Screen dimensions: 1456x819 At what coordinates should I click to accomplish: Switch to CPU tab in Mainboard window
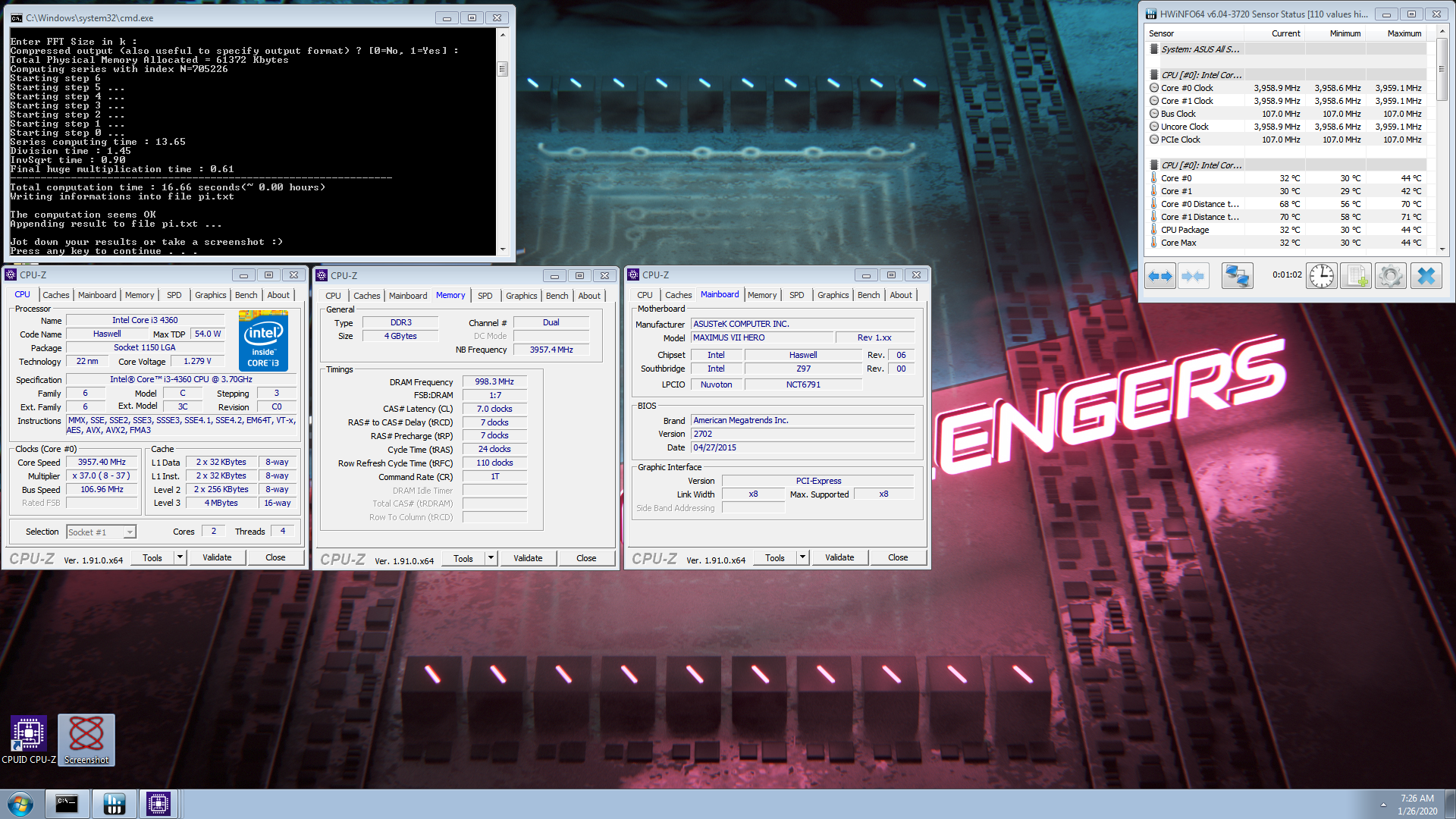pos(645,295)
